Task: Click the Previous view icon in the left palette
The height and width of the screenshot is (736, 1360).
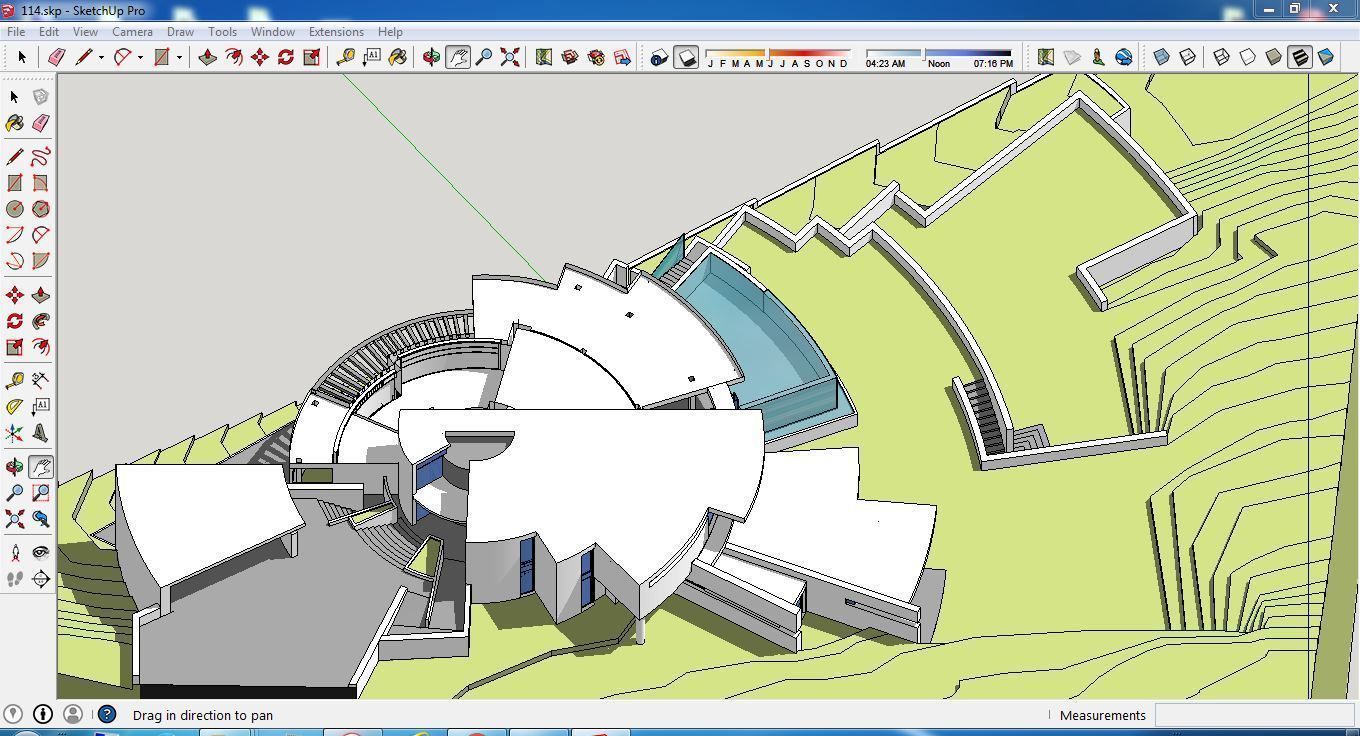Action: tap(41, 519)
